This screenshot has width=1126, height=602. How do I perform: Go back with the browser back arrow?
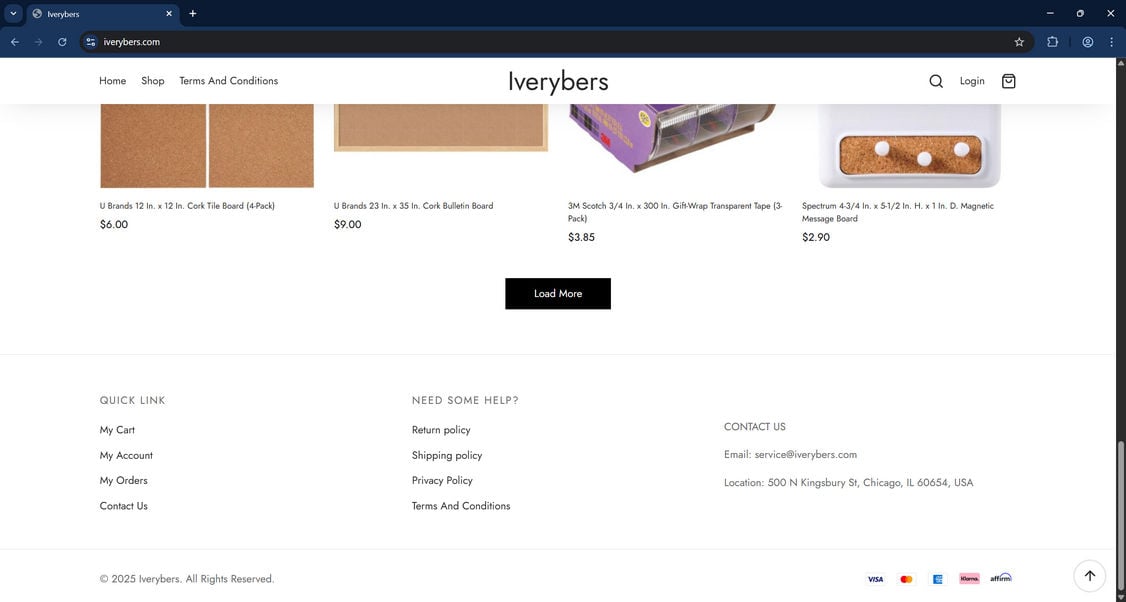[x=15, y=42]
